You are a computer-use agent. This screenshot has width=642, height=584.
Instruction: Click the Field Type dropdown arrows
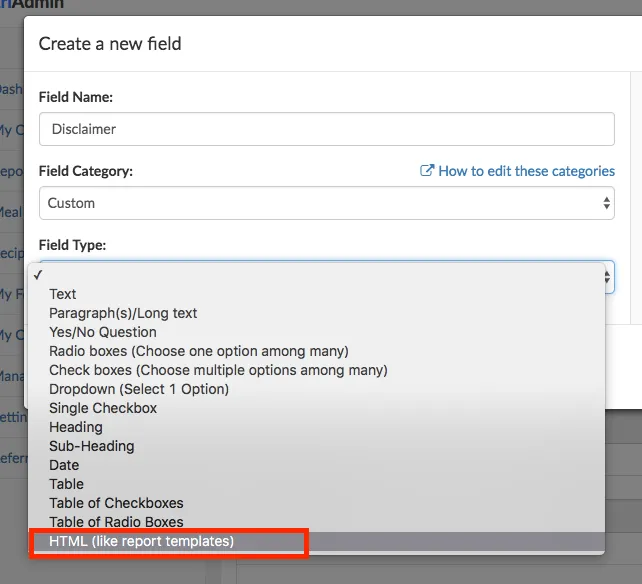(606, 277)
